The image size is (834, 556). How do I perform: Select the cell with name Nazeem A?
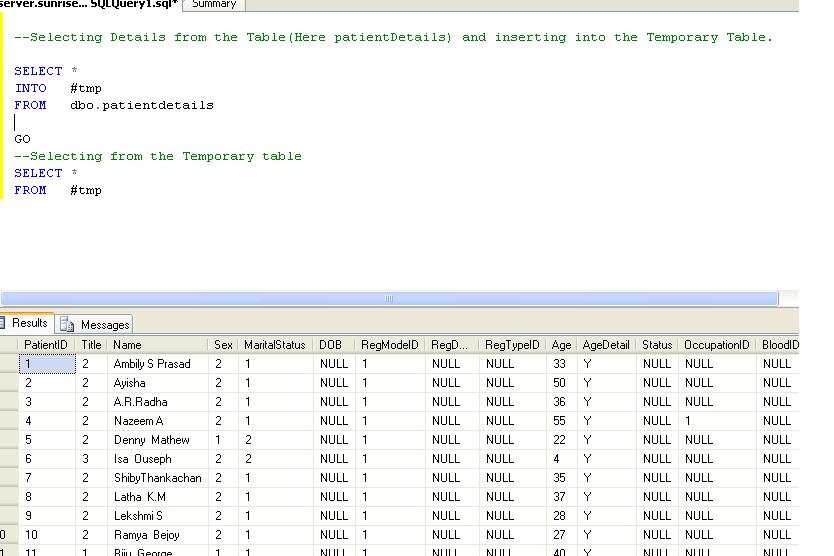(157, 421)
